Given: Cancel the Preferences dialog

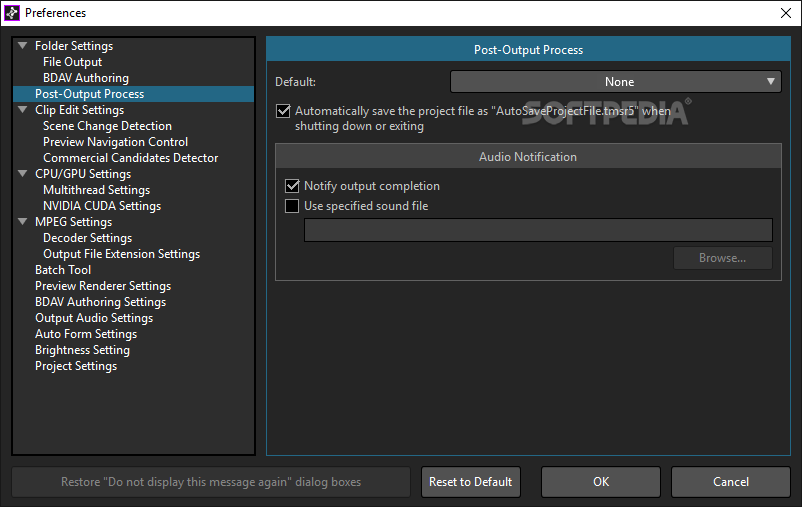Looking at the screenshot, I should 731,482.
